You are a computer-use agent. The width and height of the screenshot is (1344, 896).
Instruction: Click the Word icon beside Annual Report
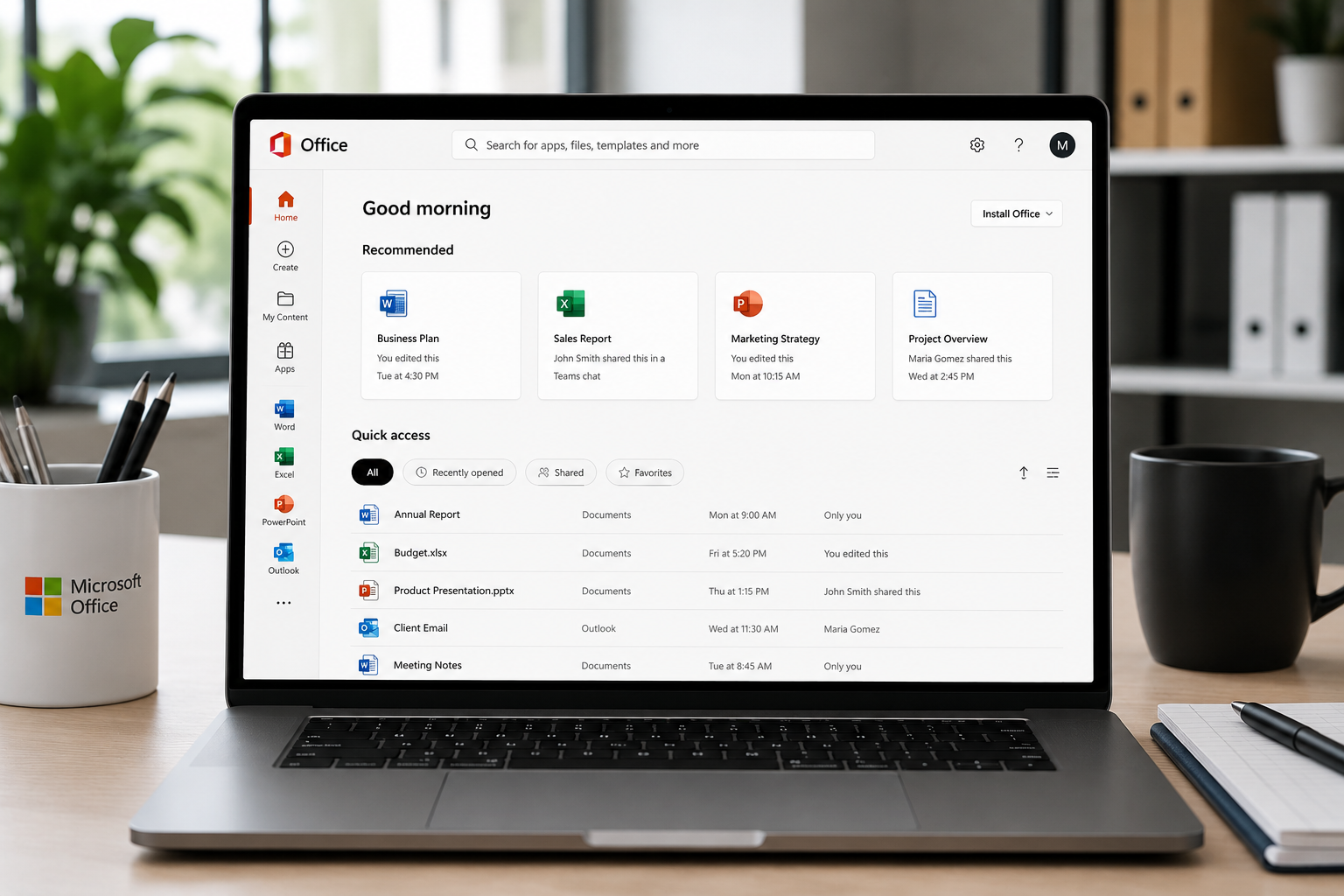pyautogui.click(x=369, y=514)
